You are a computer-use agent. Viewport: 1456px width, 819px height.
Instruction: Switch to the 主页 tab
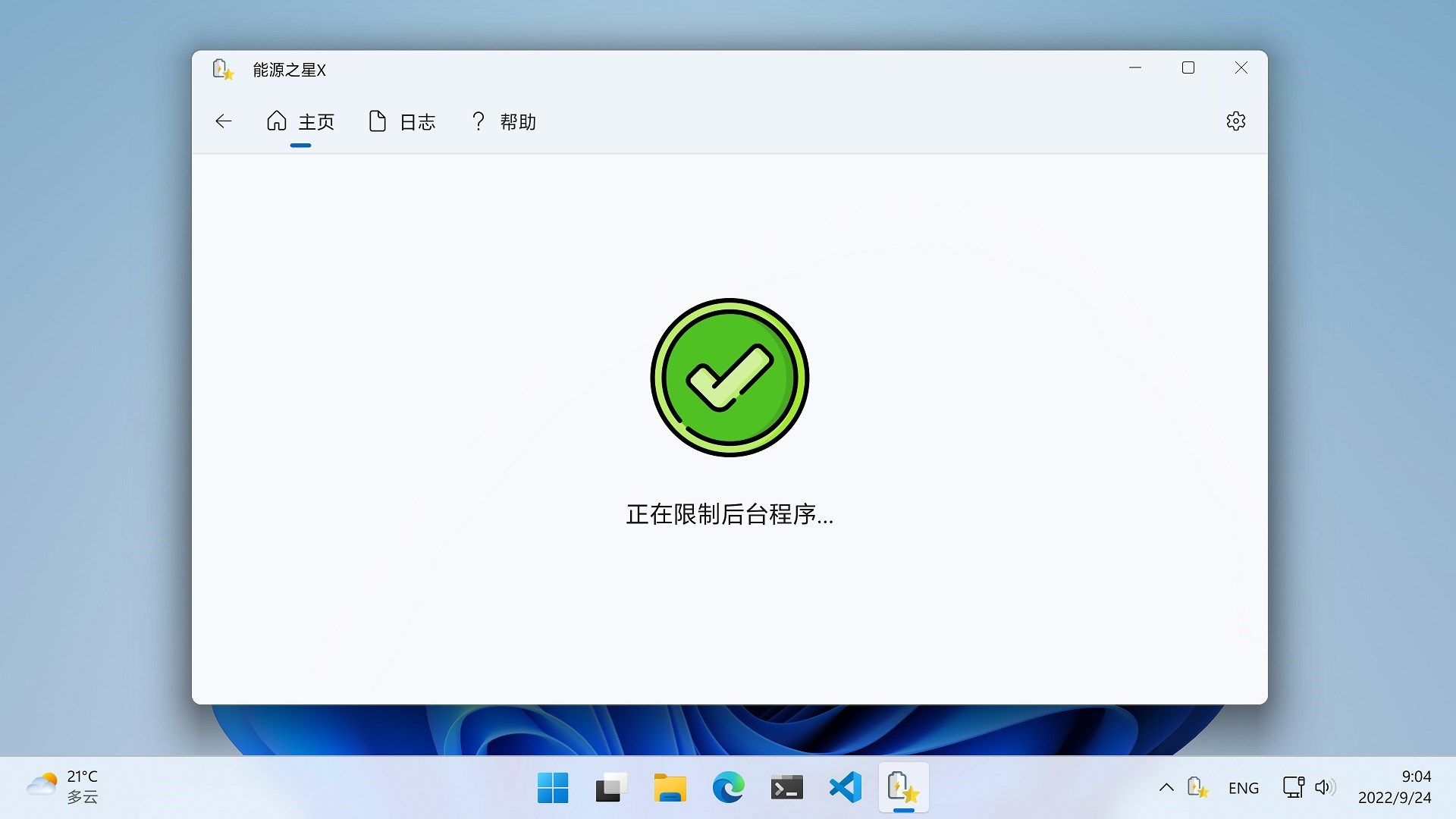(300, 122)
